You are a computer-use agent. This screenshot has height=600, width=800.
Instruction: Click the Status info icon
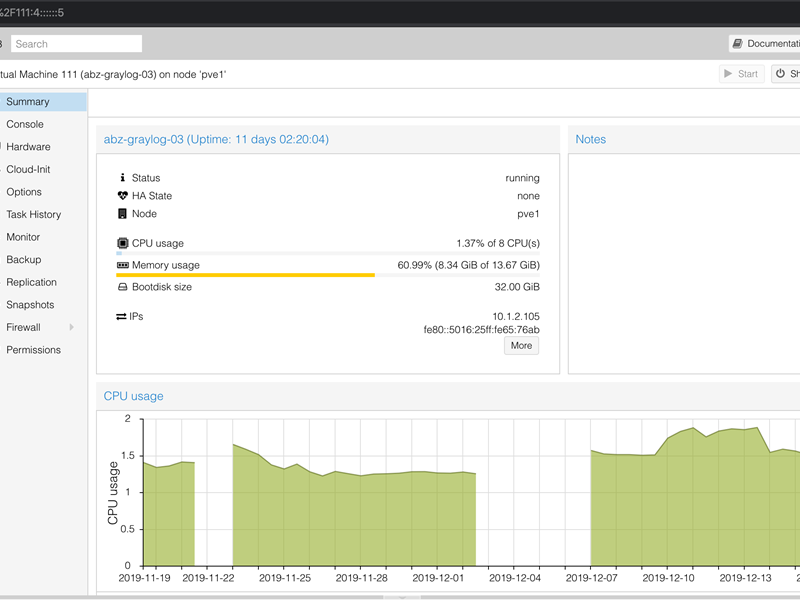click(x=122, y=178)
